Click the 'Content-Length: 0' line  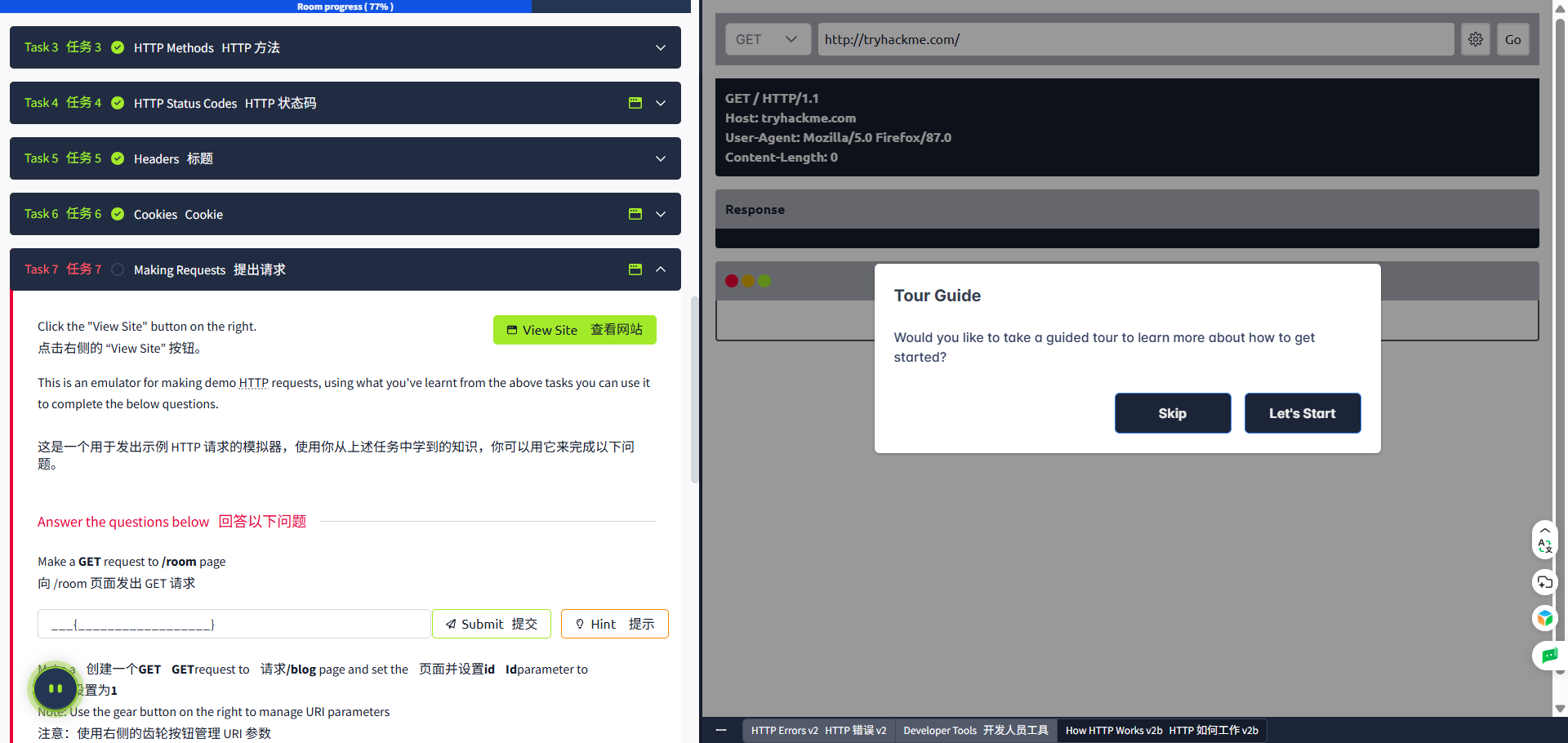[782, 158]
